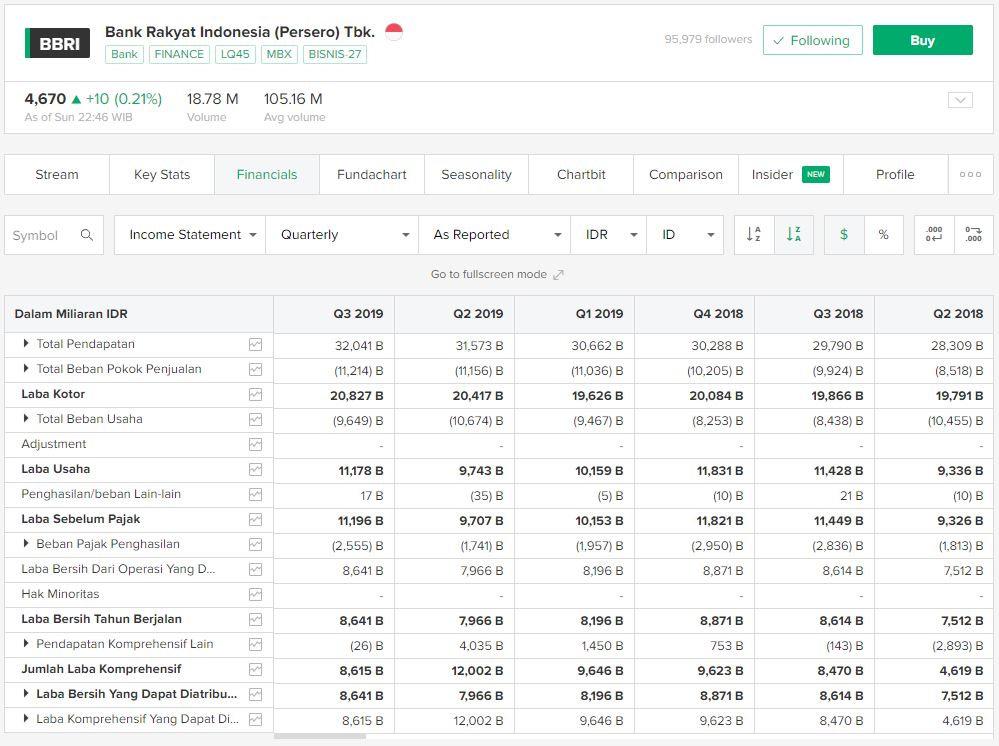Open Insider tab marked NEW

tap(791, 175)
